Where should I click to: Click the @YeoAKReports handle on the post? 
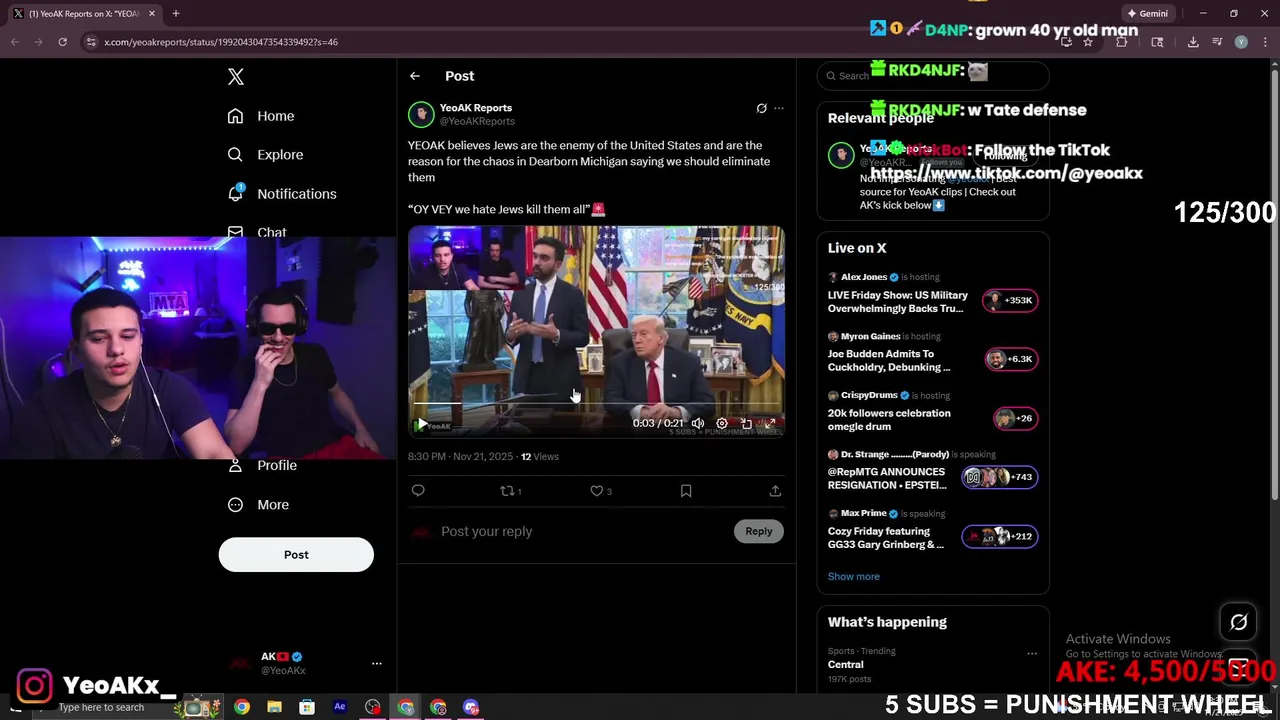click(477, 121)
